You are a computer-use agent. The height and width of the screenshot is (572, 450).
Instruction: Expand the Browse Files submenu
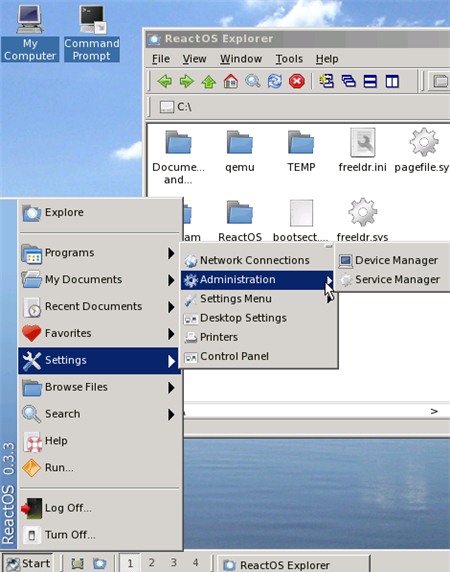(100, 387)
